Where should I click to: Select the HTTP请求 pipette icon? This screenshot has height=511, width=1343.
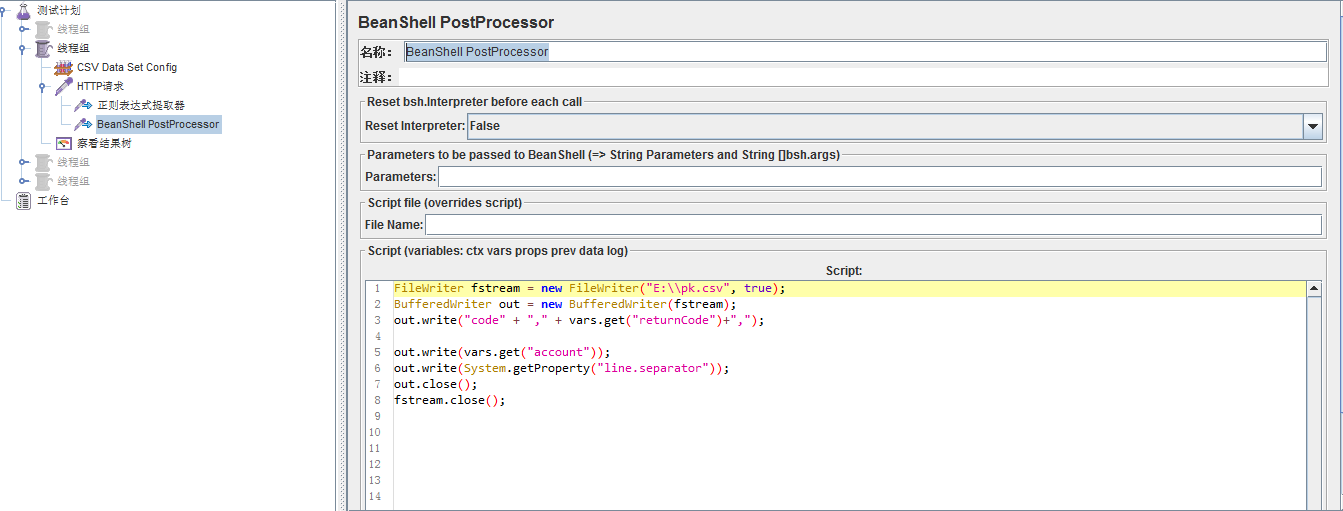coord(63,86)
